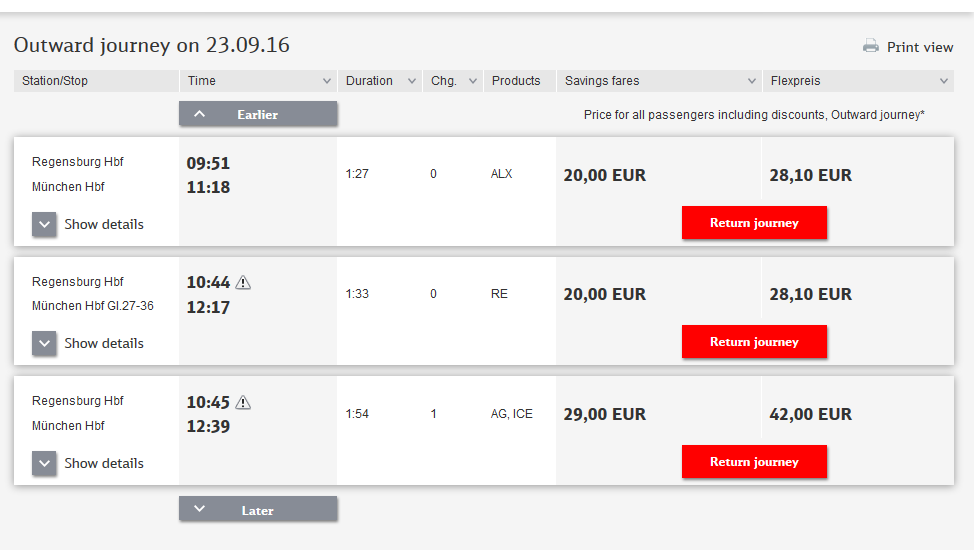
Task: Expand details arrow for 10:44 RE connection
Action: point(44,343)
